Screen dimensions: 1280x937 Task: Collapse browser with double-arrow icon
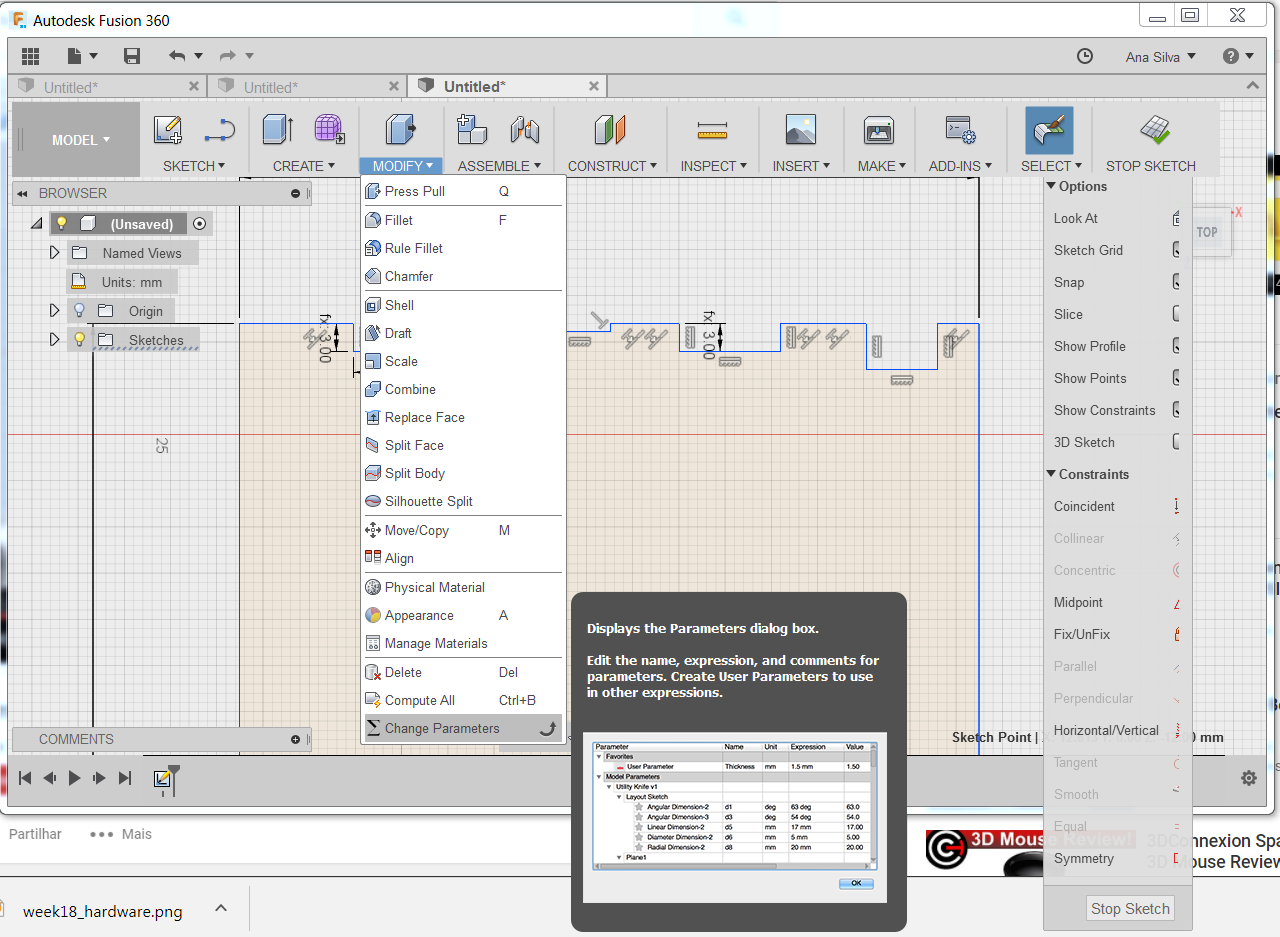tap(22, 194)
